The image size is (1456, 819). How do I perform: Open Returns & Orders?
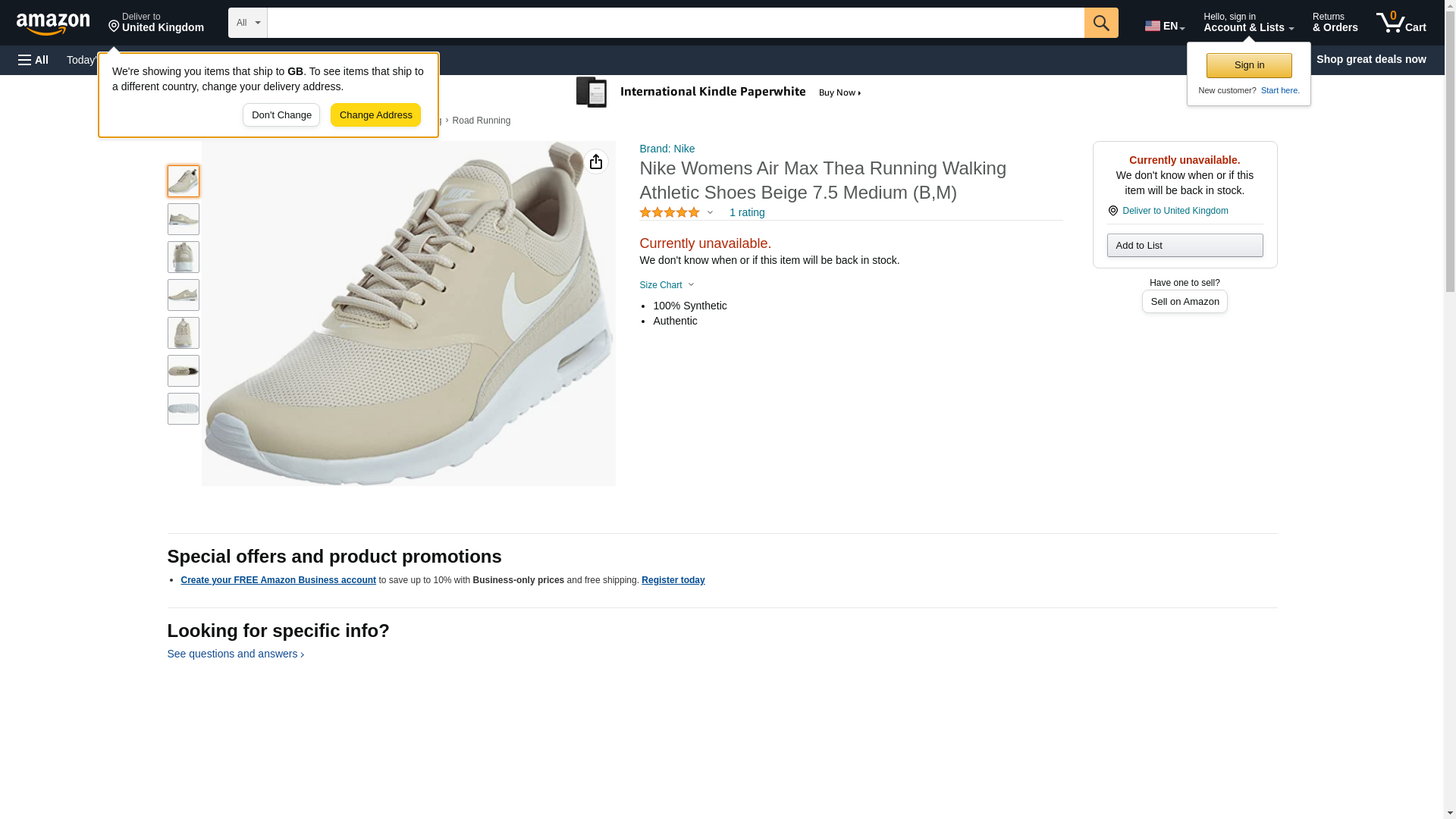coord(1334,23)
